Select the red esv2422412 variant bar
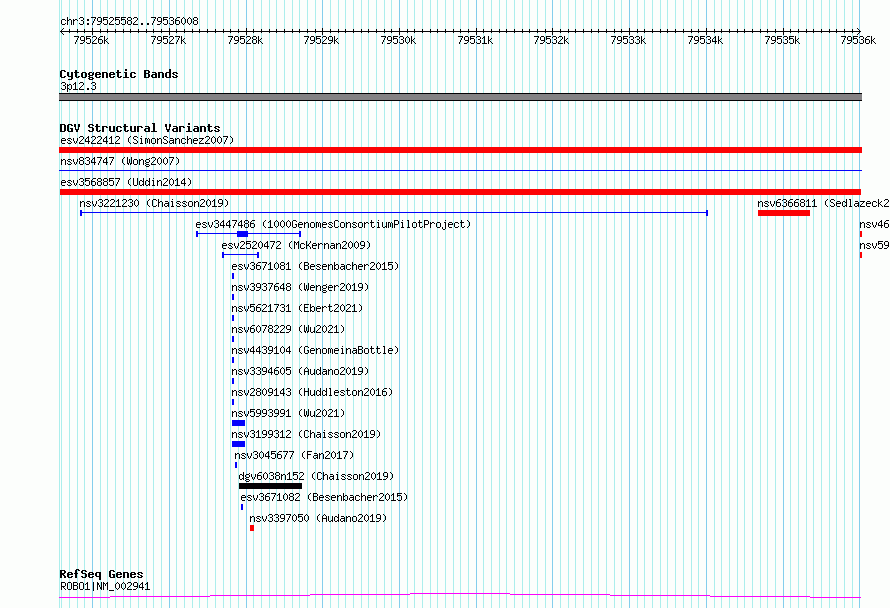 460,150
